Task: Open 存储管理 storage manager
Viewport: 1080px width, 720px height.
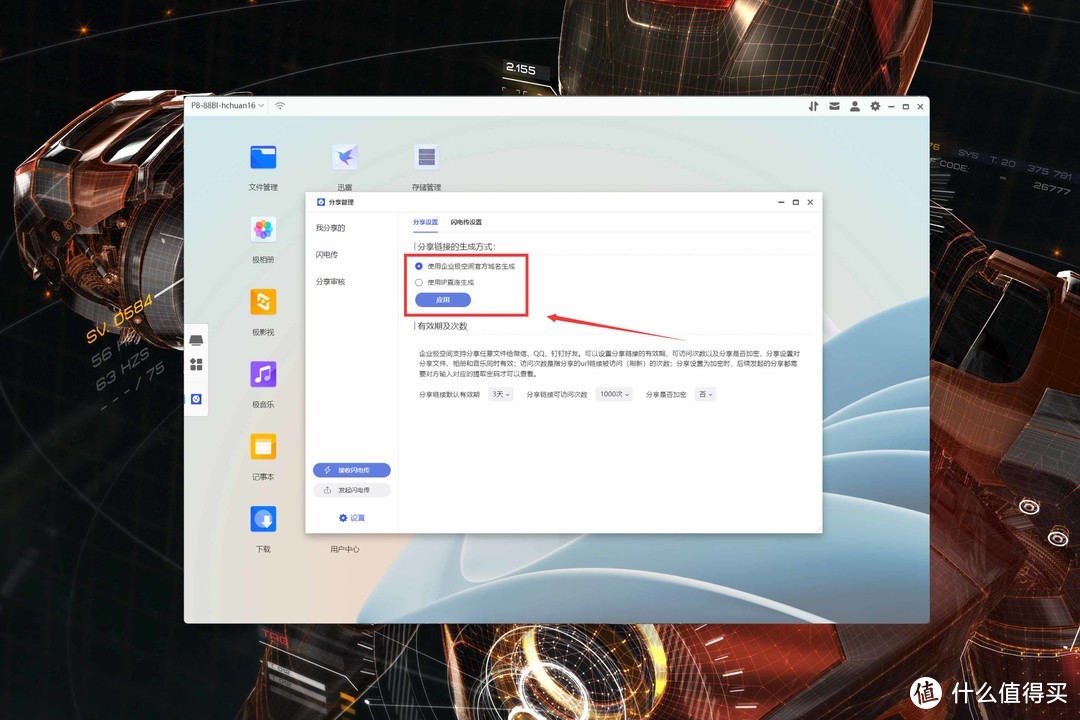Action: pyautogui.click(x=426, y=157)
